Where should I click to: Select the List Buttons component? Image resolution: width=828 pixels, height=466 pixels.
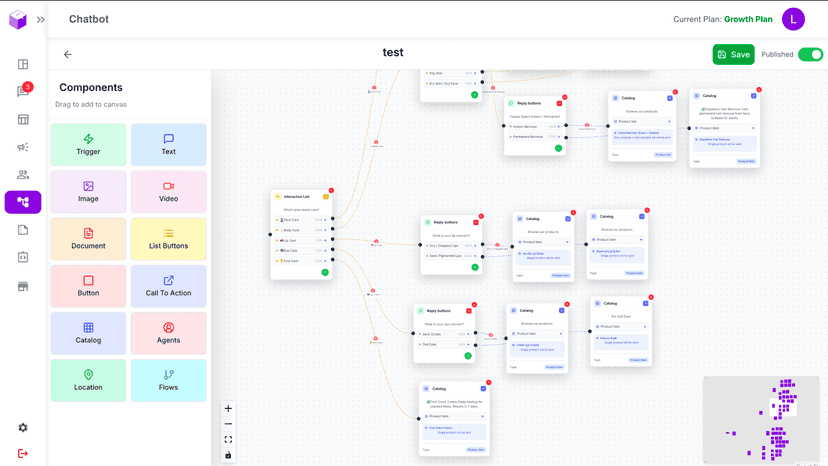168,239
